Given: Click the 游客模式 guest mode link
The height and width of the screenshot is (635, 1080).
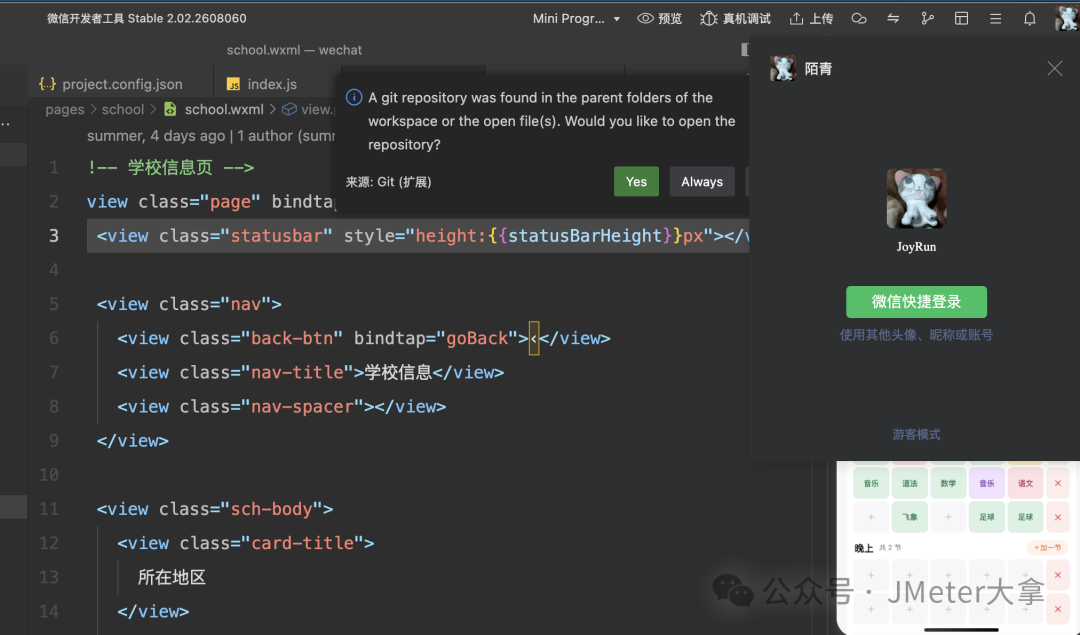Looking at the screenshot, I should tap(916, 434).
